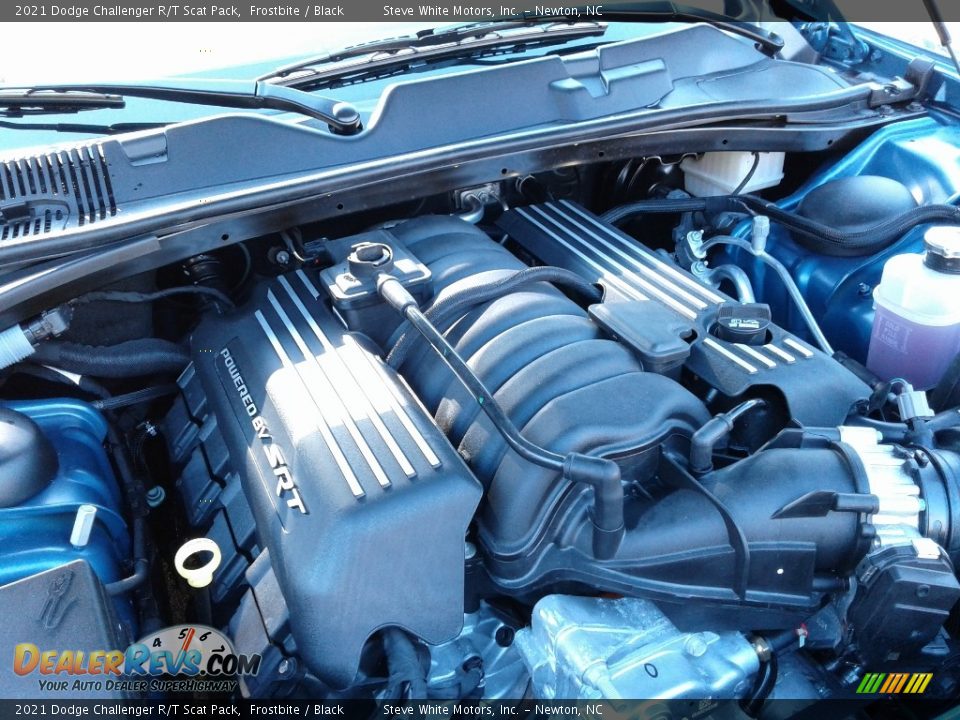Click the top caption '2021 Dodge Challenger R/T Scat Pack'
This screenshot has width=960, height=720.
pyautogui.click(x=127, y=10)
